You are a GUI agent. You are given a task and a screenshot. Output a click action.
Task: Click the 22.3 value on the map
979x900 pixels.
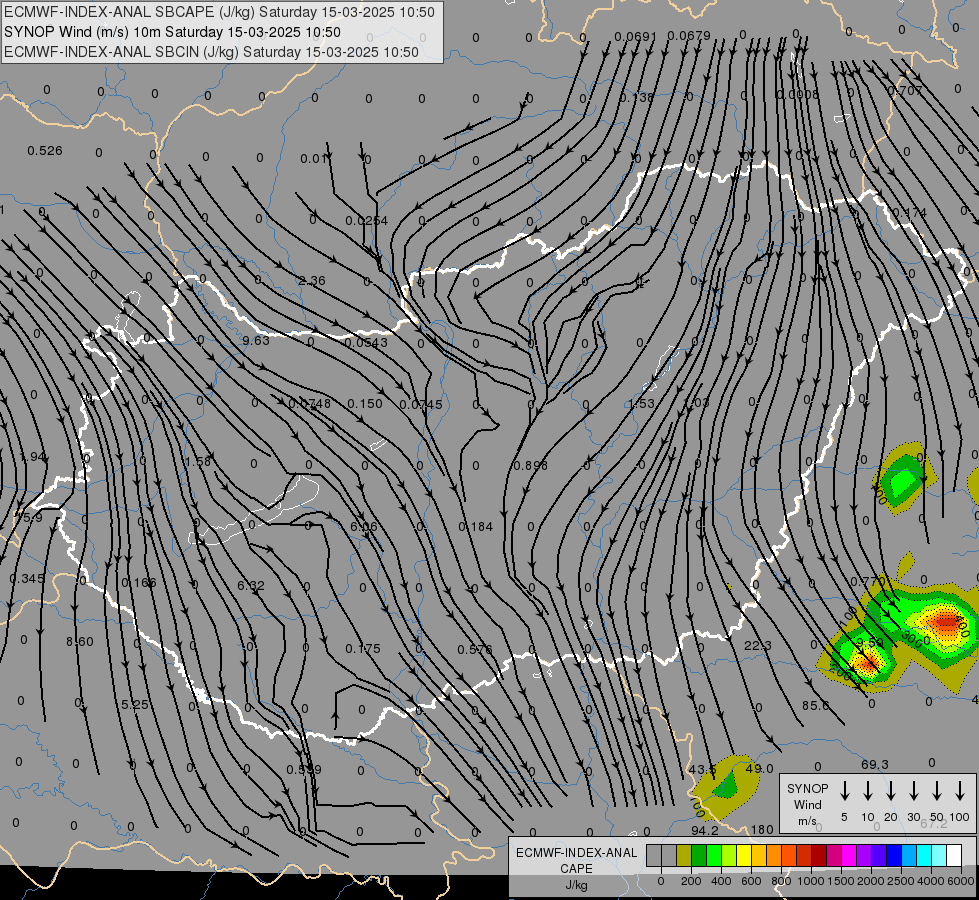(x=758, y=646)
